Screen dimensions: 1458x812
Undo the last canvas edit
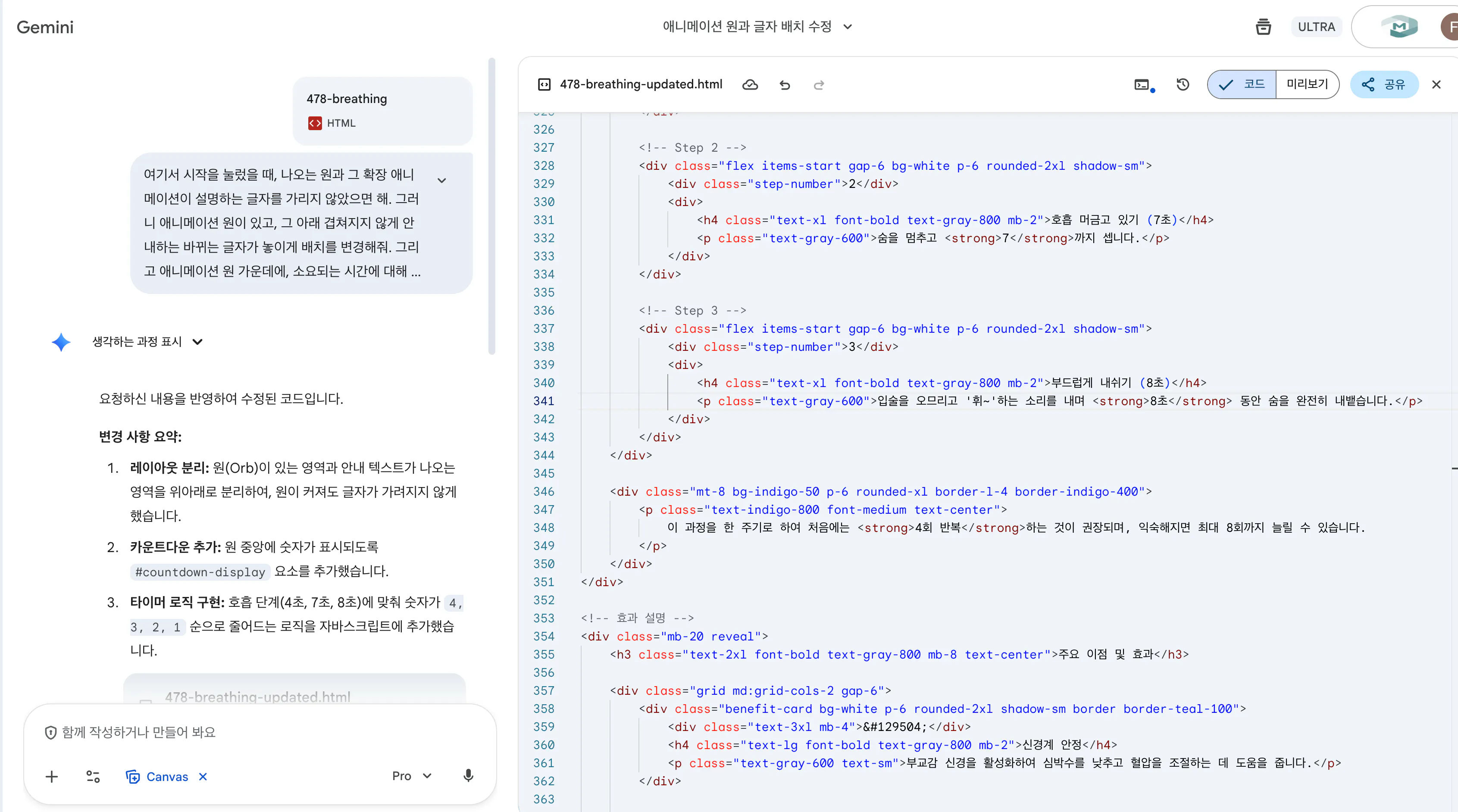[785, 85]
